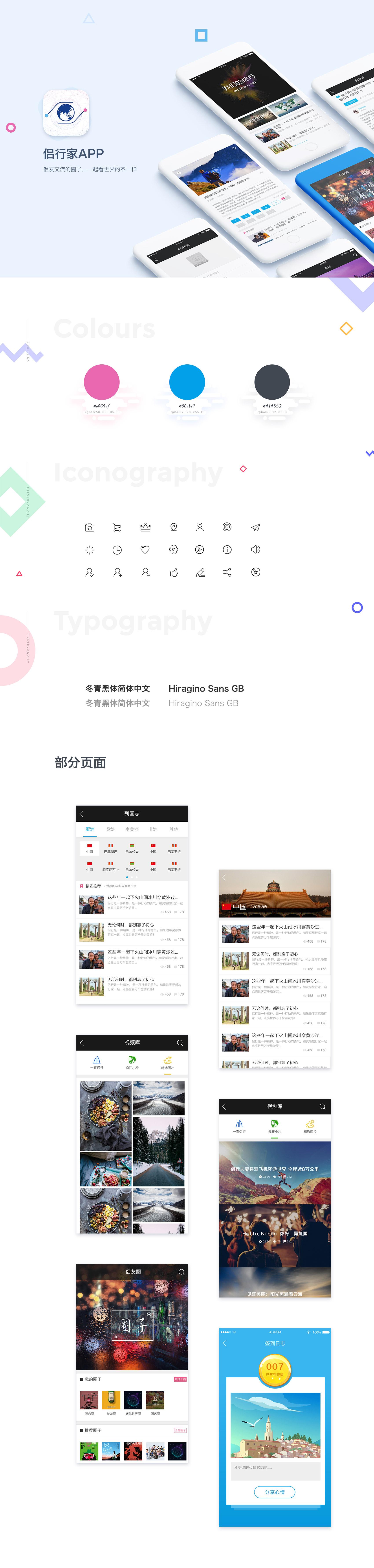Click the info circle icon

pyautogui.click(x=227, y=550)
